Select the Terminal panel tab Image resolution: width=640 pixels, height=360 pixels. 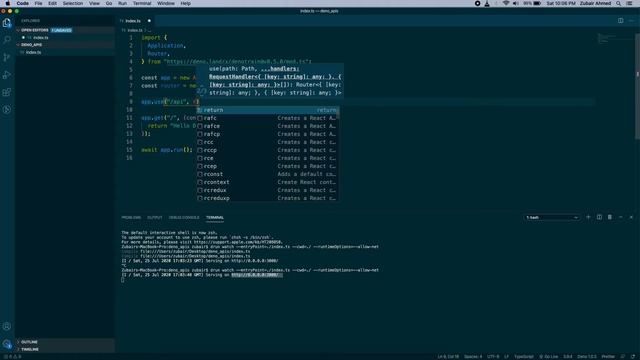[x=215, y=218]
